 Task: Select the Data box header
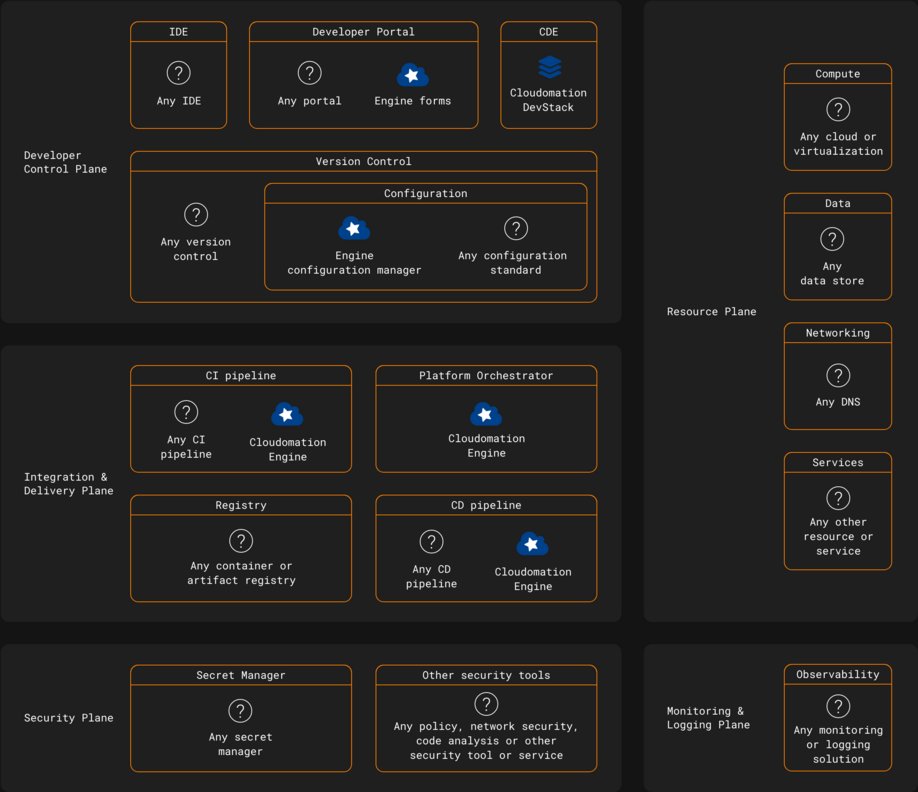tap(838, 203)
